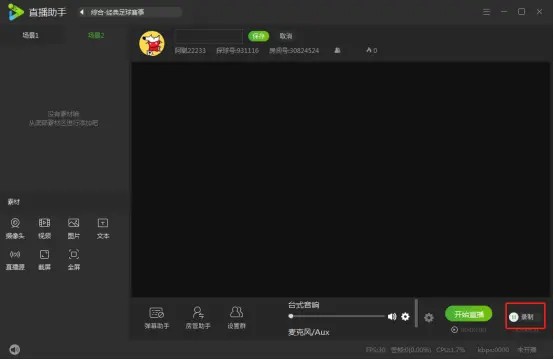
Task: Open audio settings gear beside volume
Action: (405, 317)
